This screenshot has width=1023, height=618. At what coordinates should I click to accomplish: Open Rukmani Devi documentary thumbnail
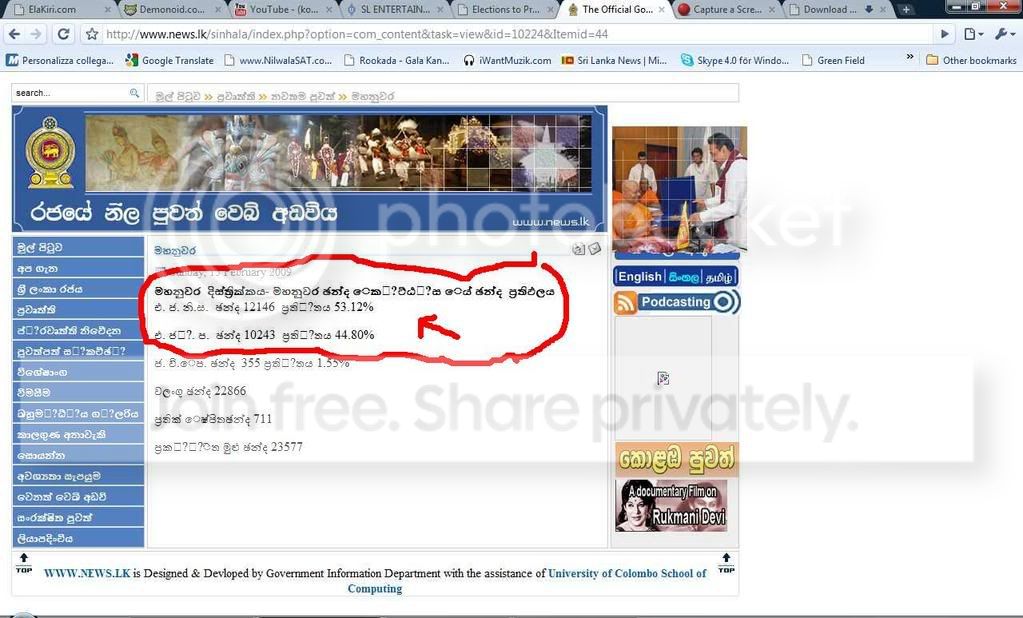coord(671,506)
